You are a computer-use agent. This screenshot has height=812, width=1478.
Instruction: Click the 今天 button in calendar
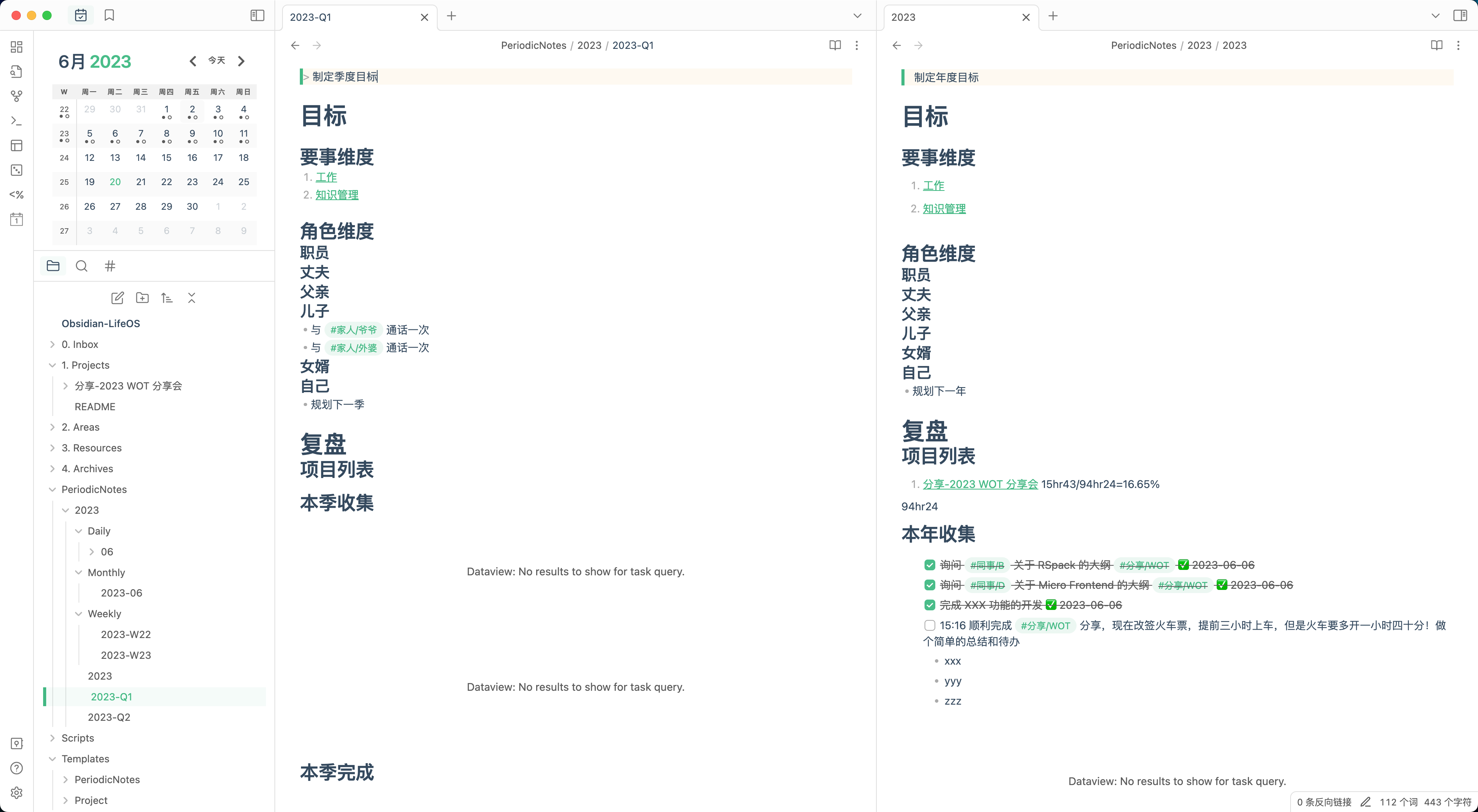click(x=216, y=61)
